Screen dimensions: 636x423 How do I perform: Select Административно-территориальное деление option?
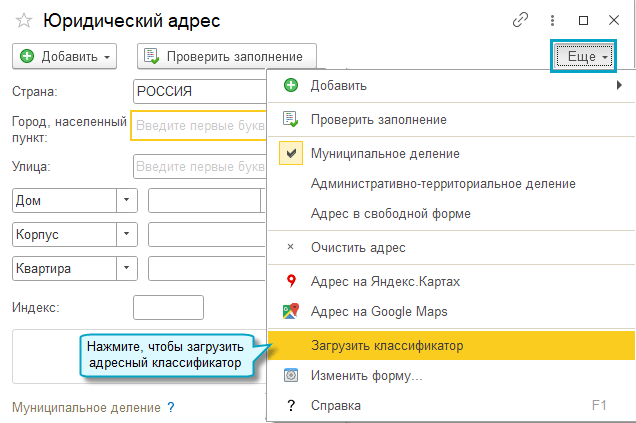[443, 184]
